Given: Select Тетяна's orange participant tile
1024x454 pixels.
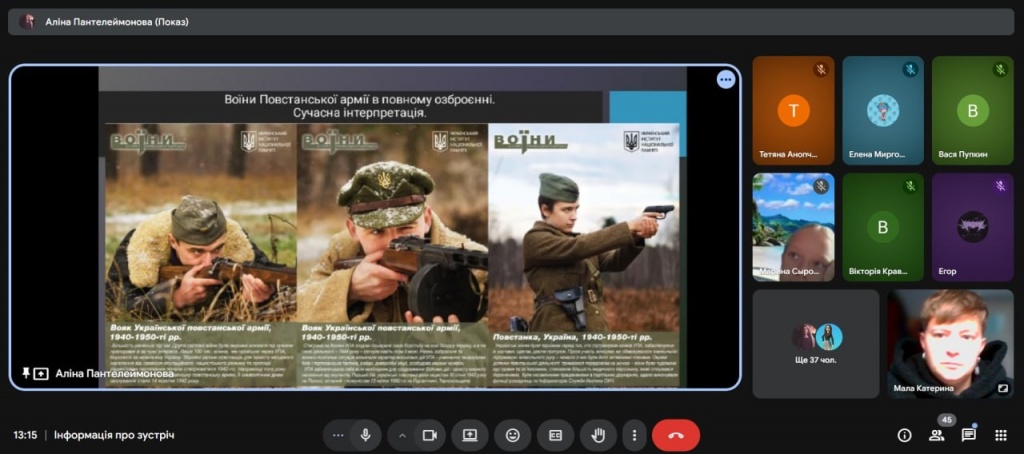Looking at the screenshot, I should 793,110.
